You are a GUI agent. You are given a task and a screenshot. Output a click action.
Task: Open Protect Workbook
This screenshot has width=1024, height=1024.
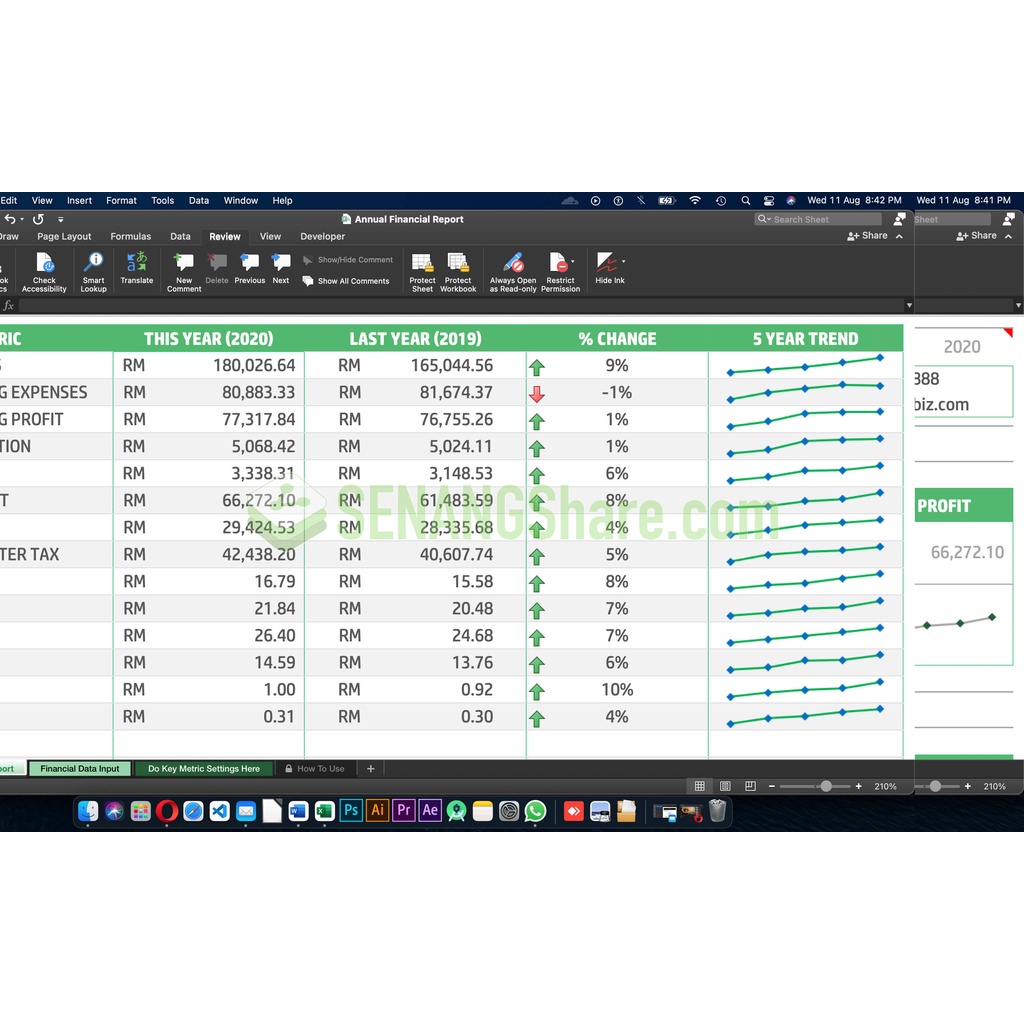point(458,272)
